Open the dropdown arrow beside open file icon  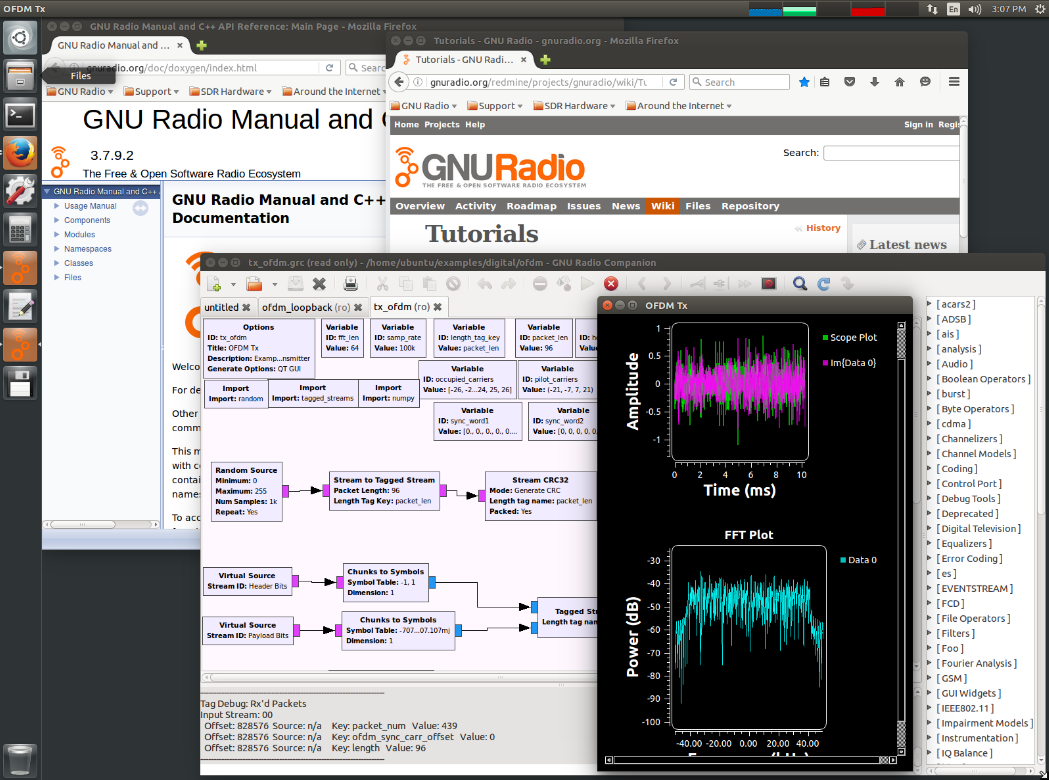pyautogui.click(x=274, y=284)
